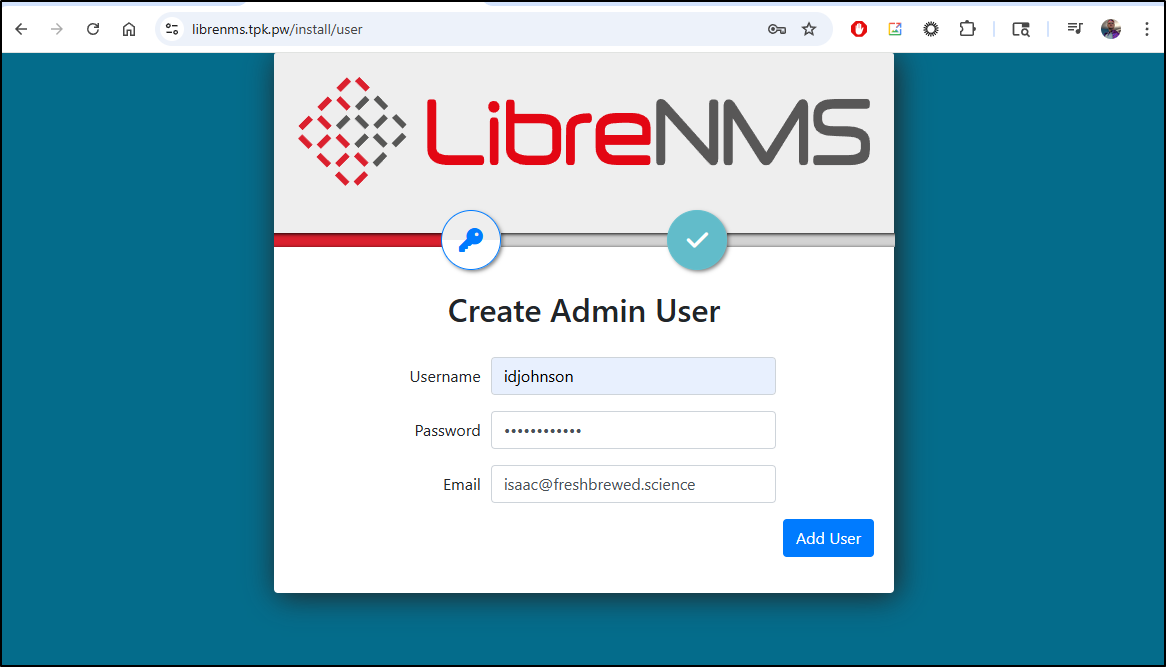Open the saved passwords key icon
1166x667 pixels.
(777, 29)
